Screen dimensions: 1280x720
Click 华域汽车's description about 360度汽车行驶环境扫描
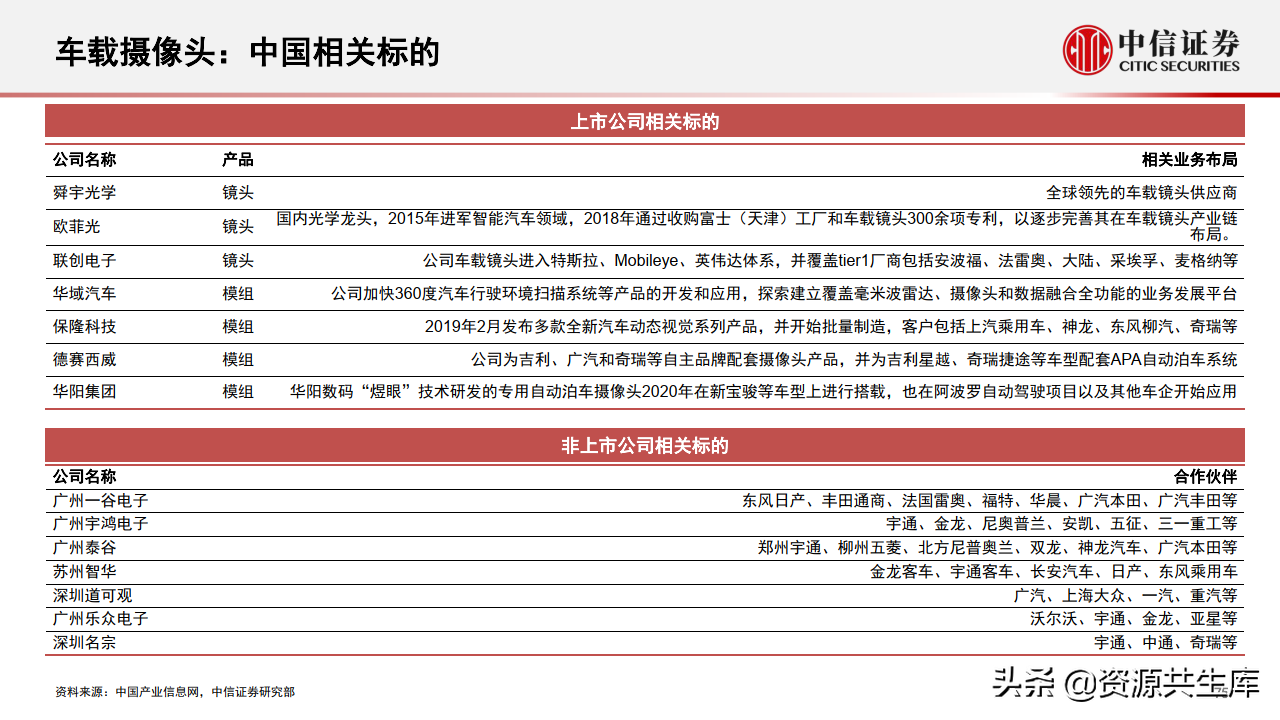(x=784, y=294)
